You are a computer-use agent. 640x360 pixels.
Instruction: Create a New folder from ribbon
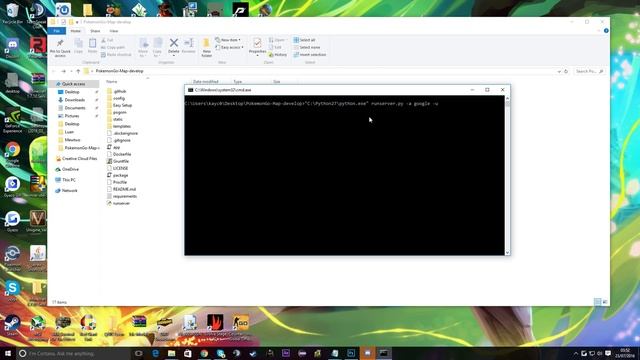207,48
